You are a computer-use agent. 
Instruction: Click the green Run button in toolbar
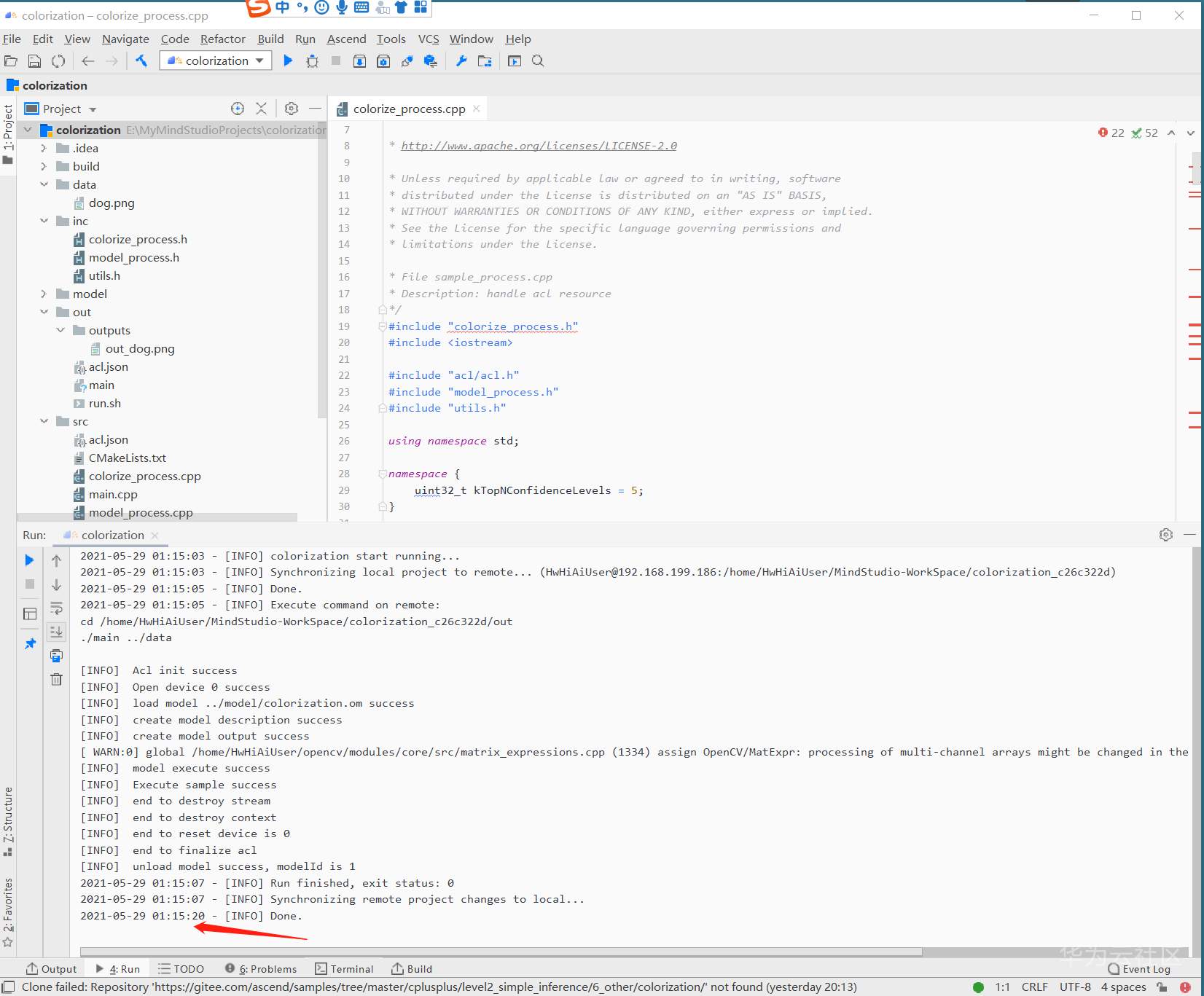point(288,61)
